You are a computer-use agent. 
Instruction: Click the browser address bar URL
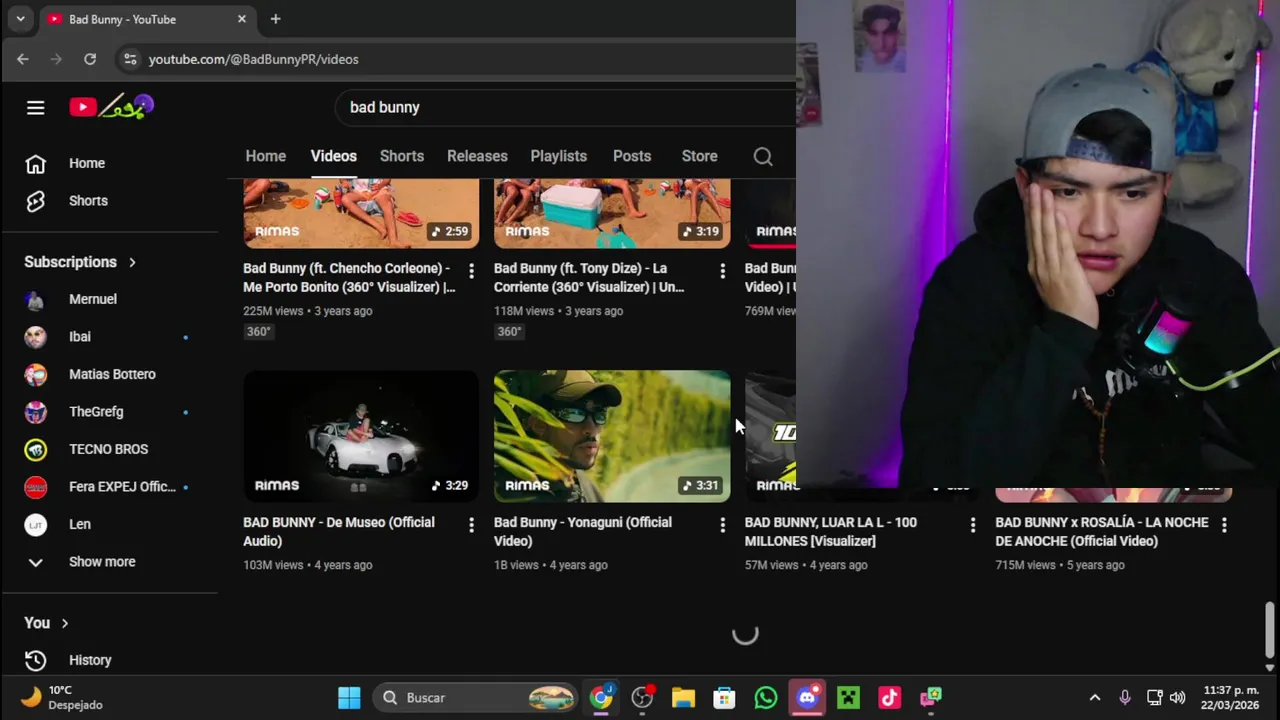tap(253, 59)
